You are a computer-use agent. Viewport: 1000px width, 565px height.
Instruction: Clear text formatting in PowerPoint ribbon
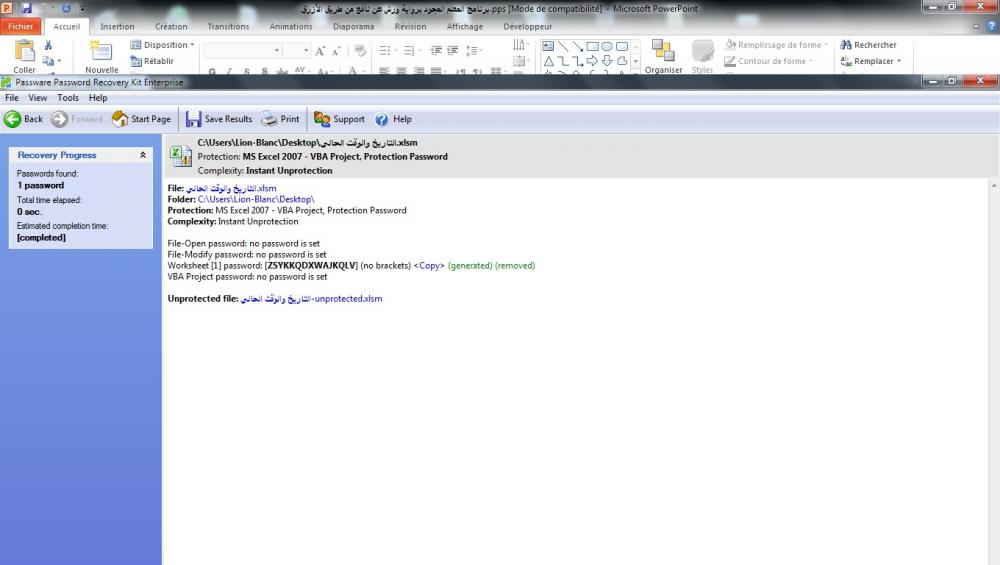(360, 50)
